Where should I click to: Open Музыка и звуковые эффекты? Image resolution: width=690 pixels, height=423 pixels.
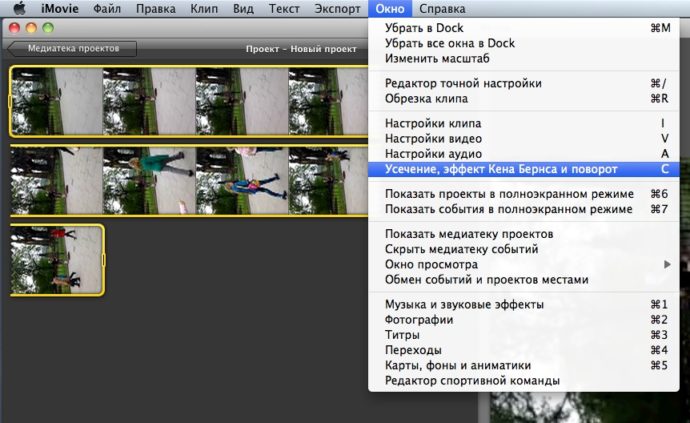[x=524, y=304]
